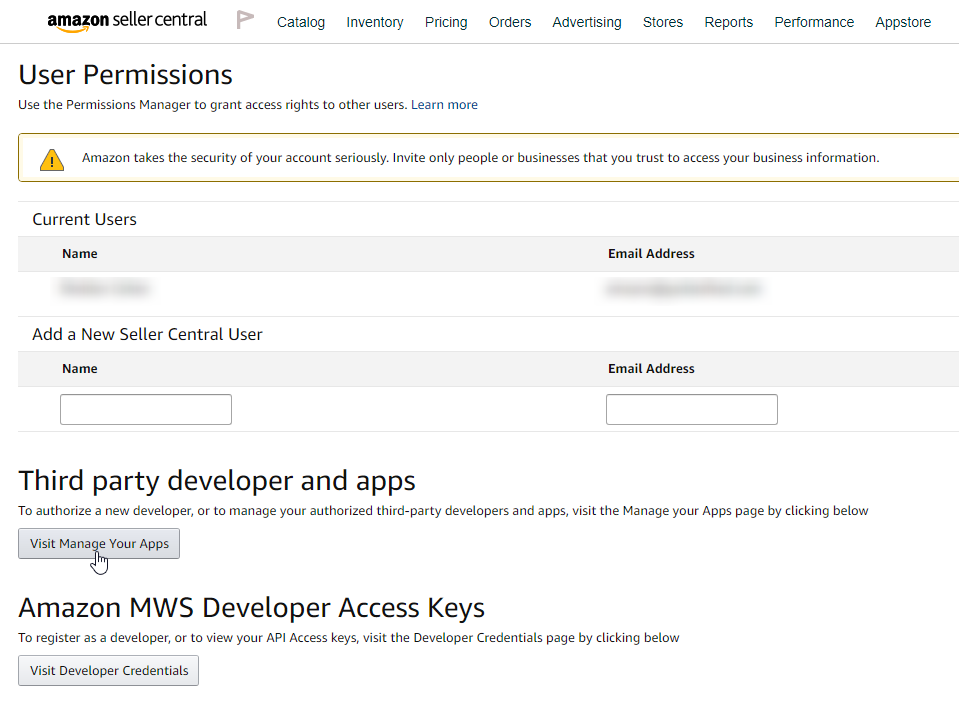Go to the Pricing menu

coord(446,22)
